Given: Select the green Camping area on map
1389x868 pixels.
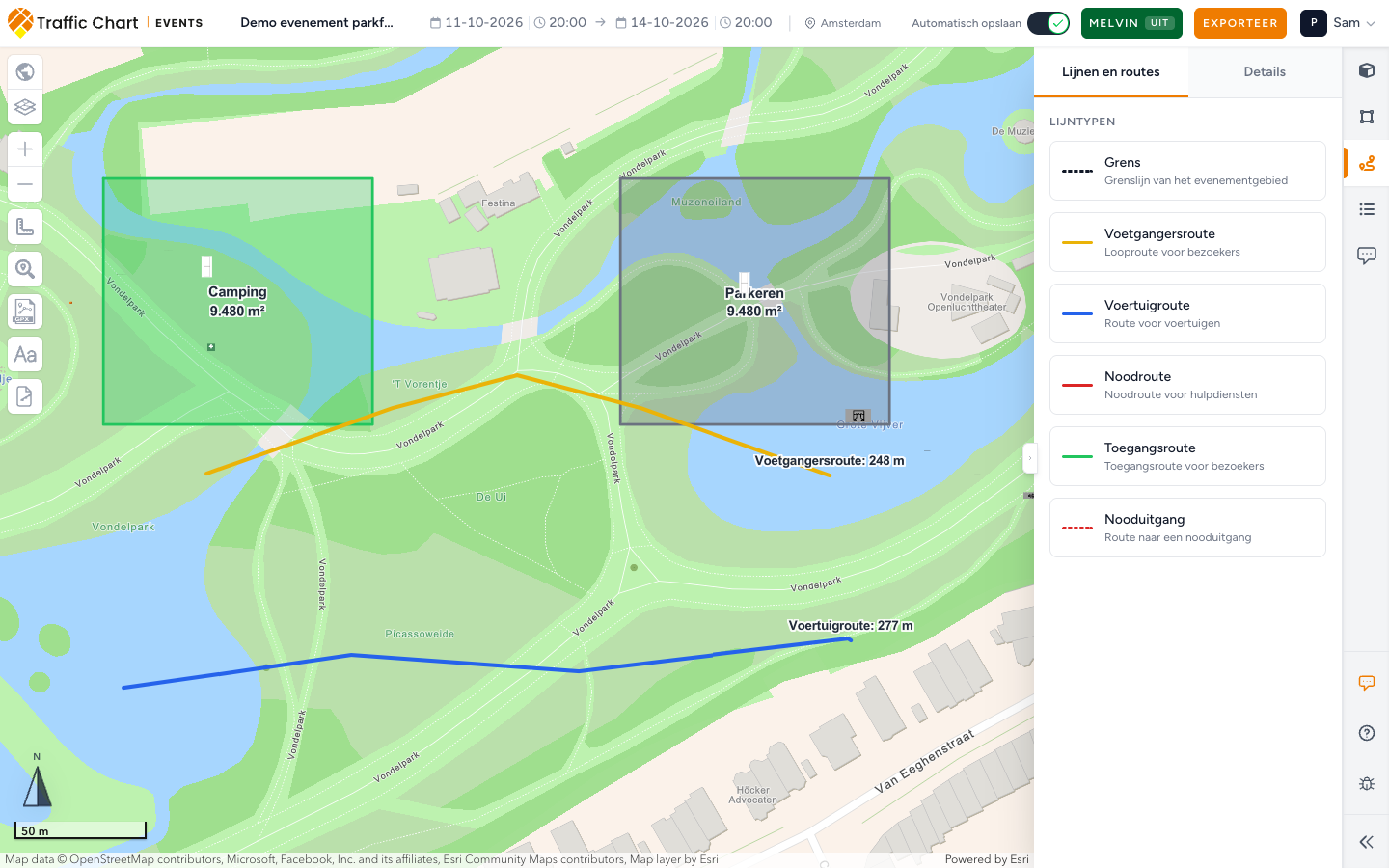Looking at the screenshot, I should tap(238, 301).
